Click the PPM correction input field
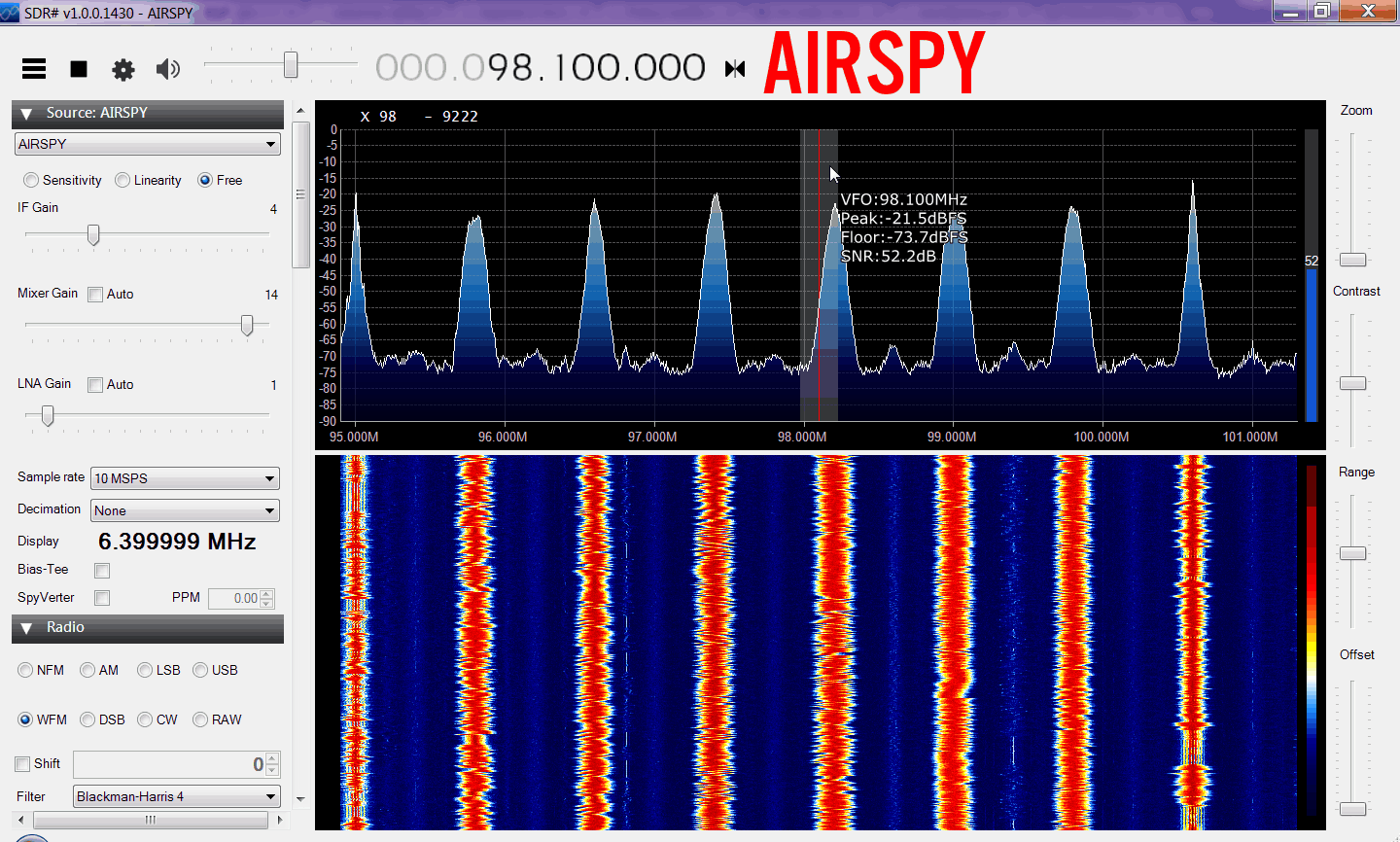 click(x=234, y=599)
